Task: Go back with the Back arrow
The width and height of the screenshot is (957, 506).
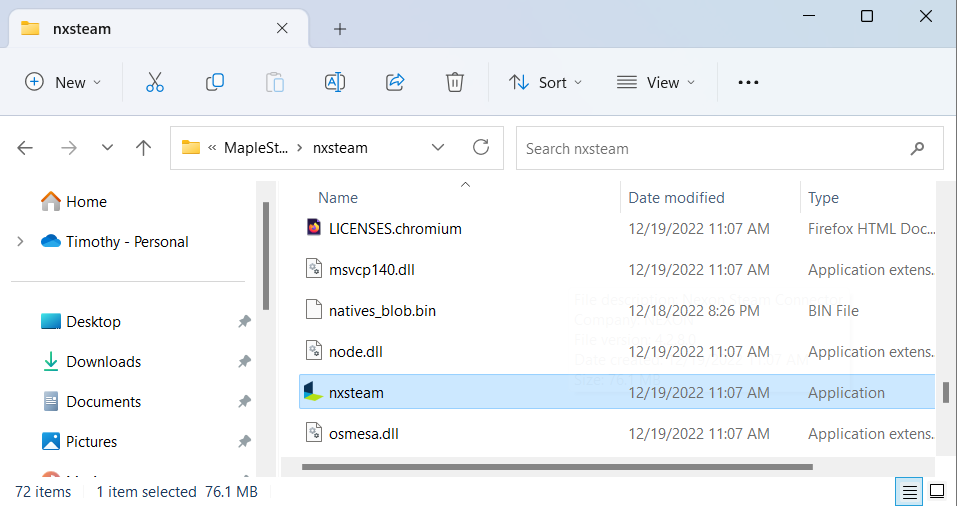Action: (25, 148)
